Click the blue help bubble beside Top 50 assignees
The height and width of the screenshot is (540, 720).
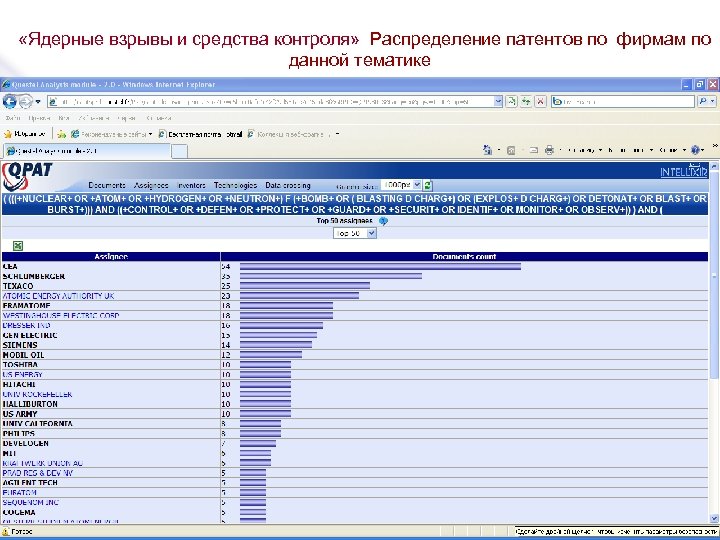point(383,221)
